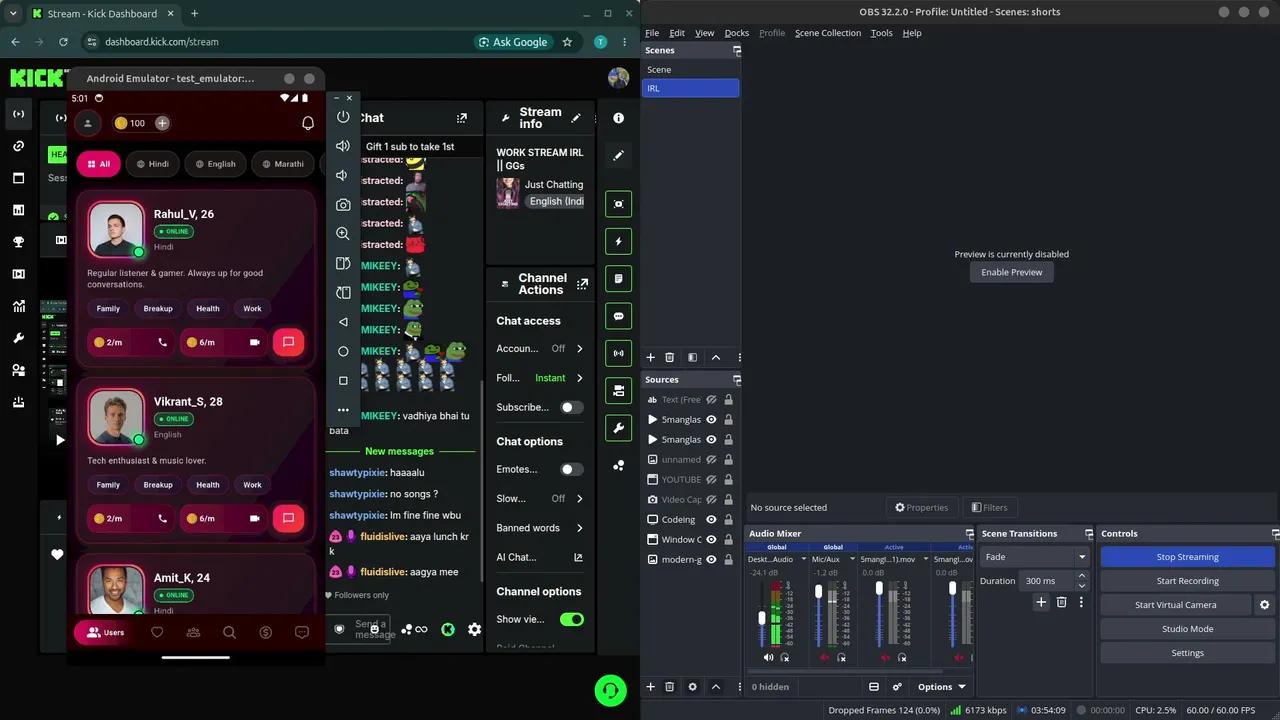The image size is (1280, 720).
Task: Click the lightning bolt icon in Kick rail
Action: 618,241
